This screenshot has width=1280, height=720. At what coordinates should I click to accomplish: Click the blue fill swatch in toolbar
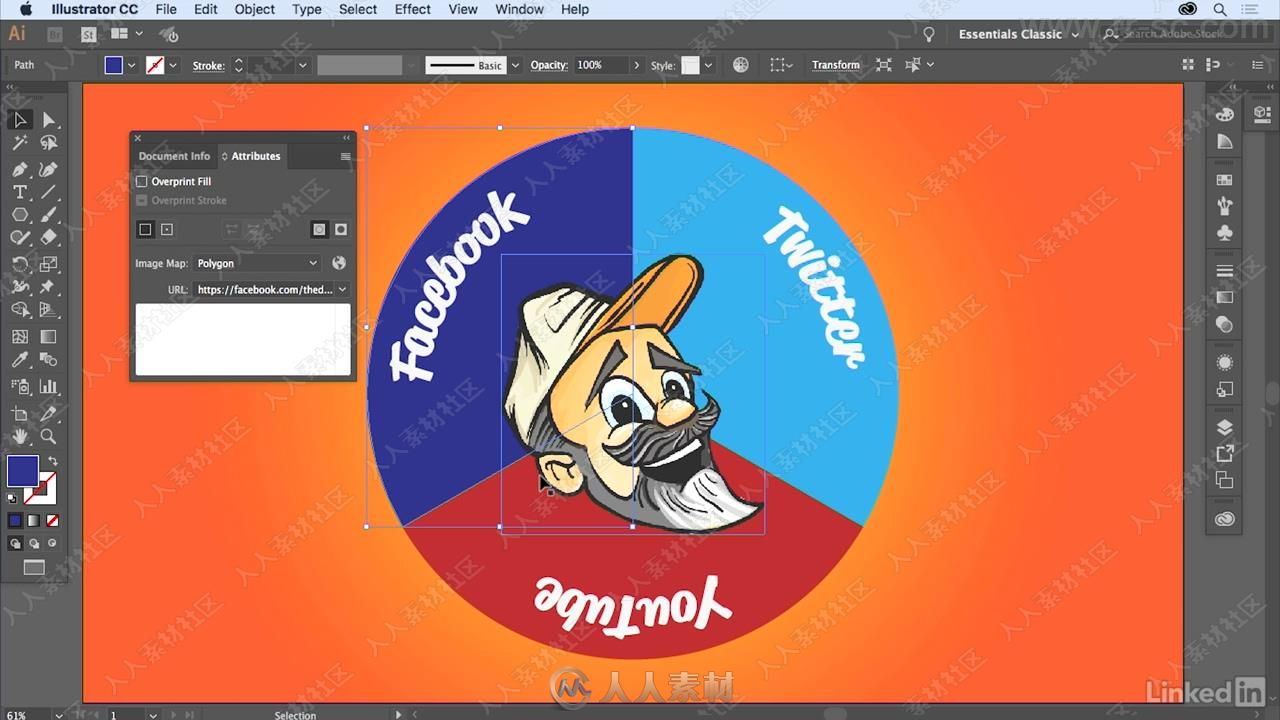click(x=23, y=471)
